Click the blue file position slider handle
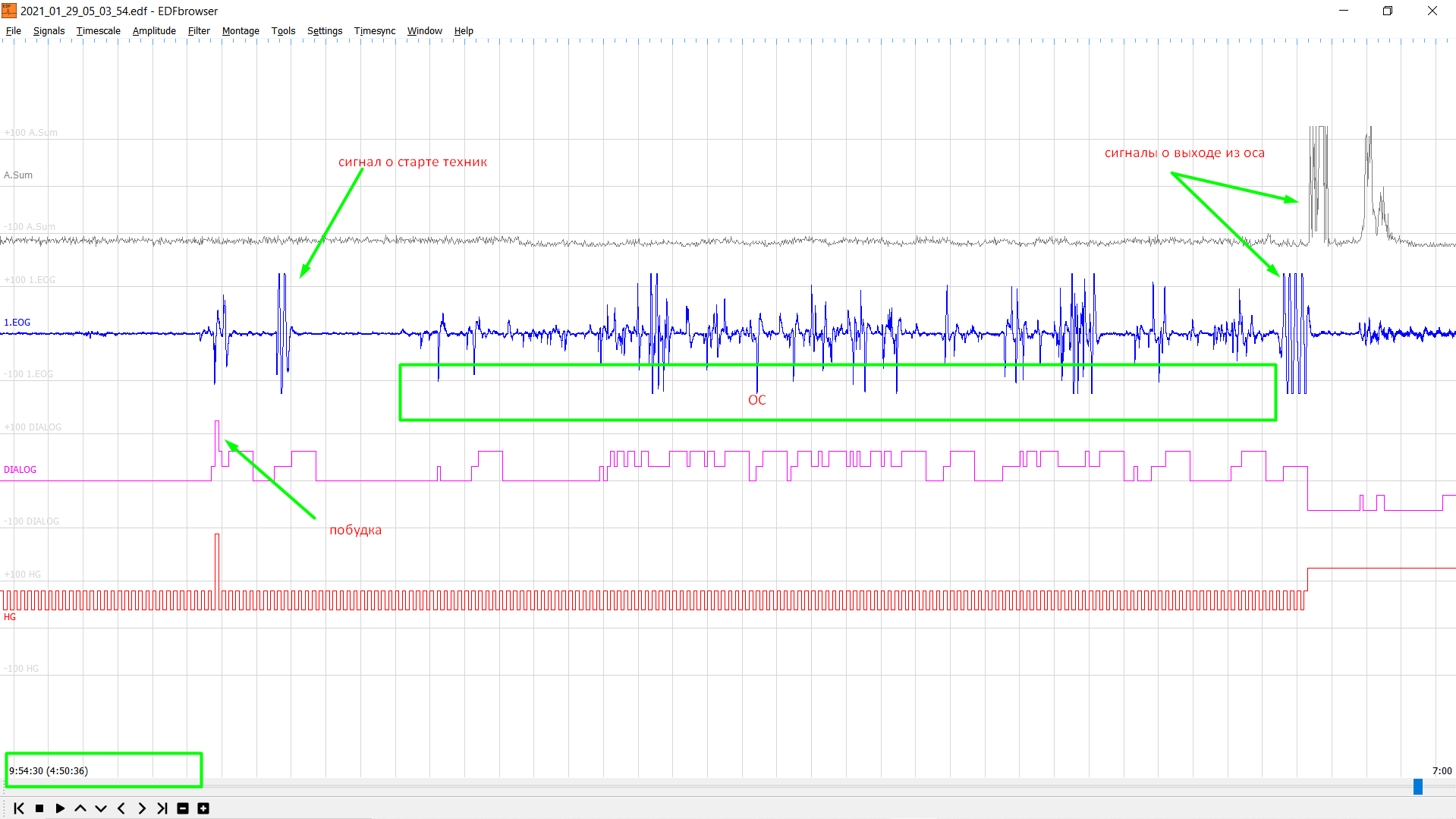 pos(1417,787)
